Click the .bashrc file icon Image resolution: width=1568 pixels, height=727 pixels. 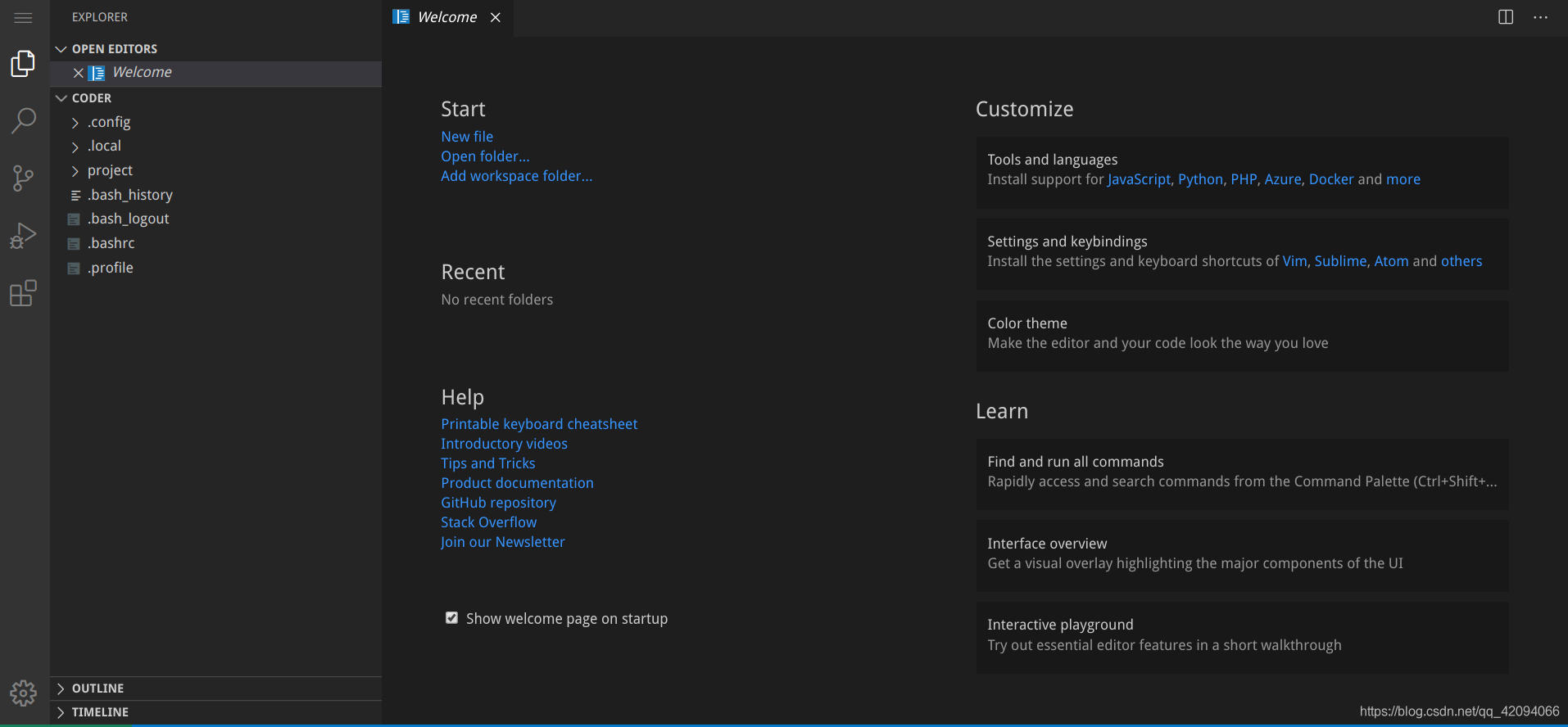74,244
